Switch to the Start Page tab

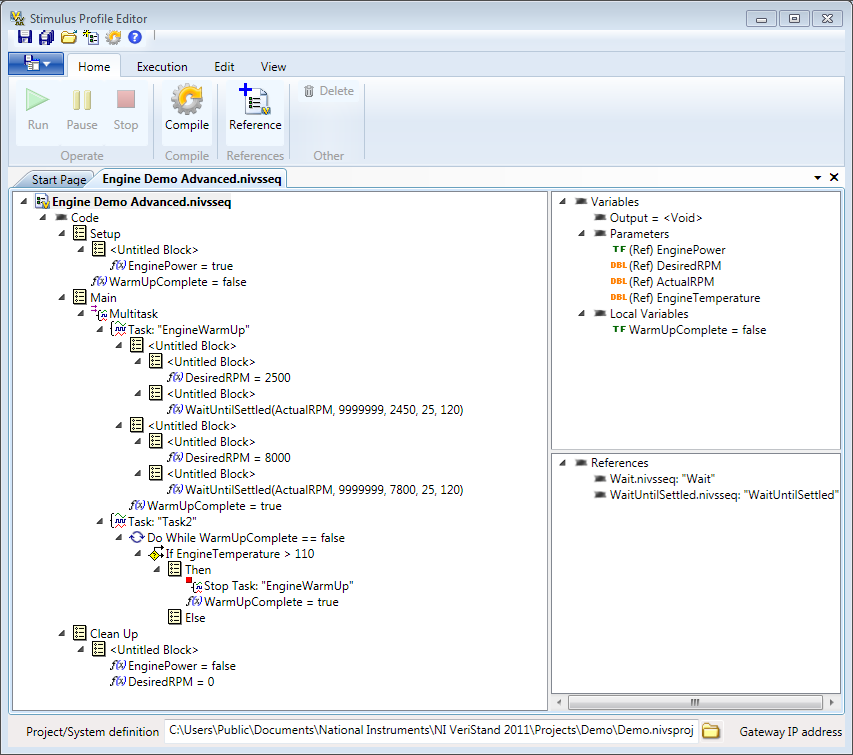59,180
